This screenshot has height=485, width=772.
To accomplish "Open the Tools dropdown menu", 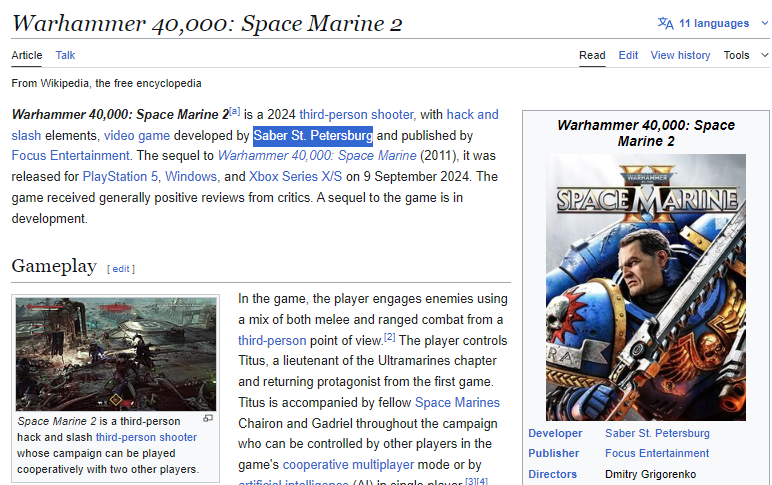I will pyautogui.click(x=736, y=55).
